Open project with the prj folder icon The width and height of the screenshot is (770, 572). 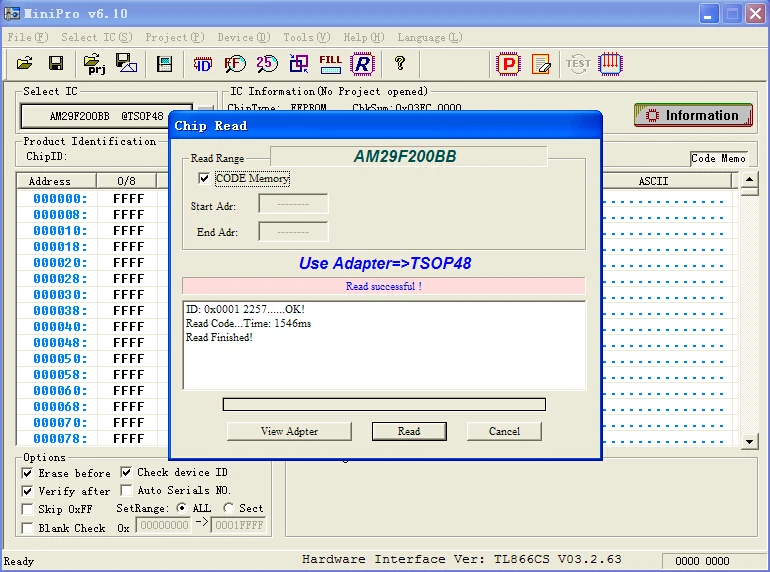[x=94, y=64]
